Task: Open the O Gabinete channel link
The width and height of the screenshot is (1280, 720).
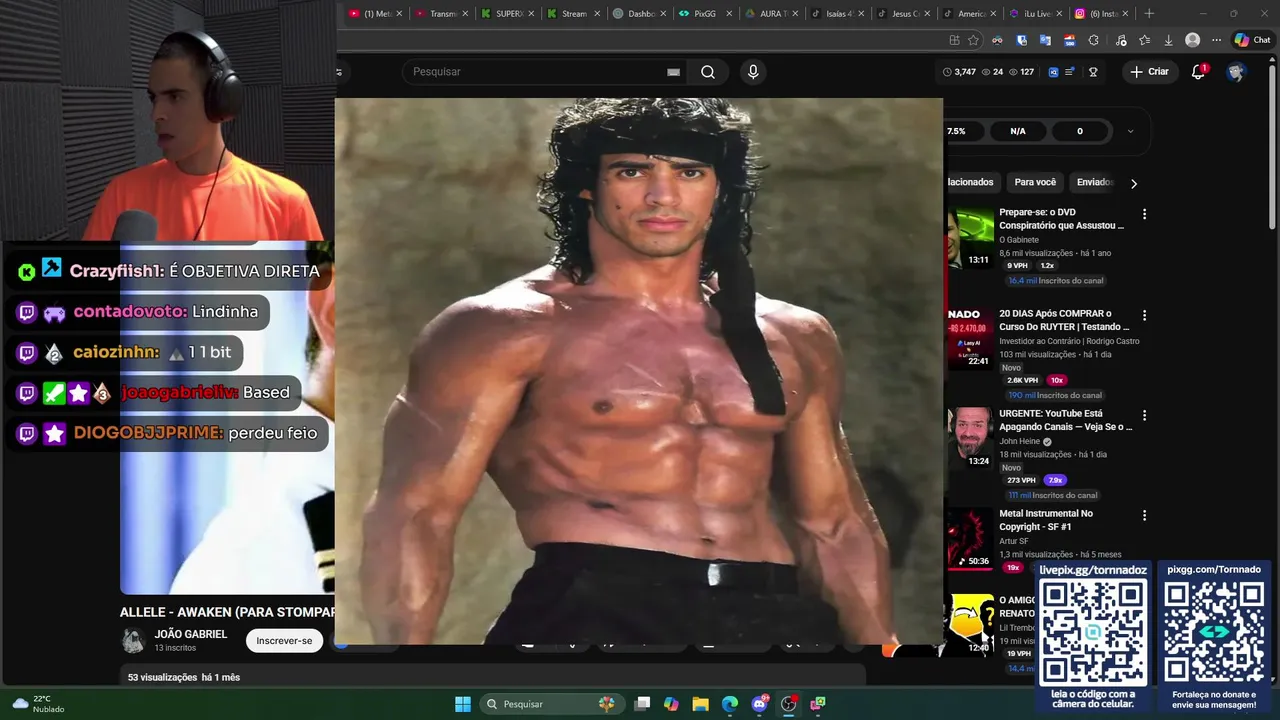Action: click(x=1019, y=240)
